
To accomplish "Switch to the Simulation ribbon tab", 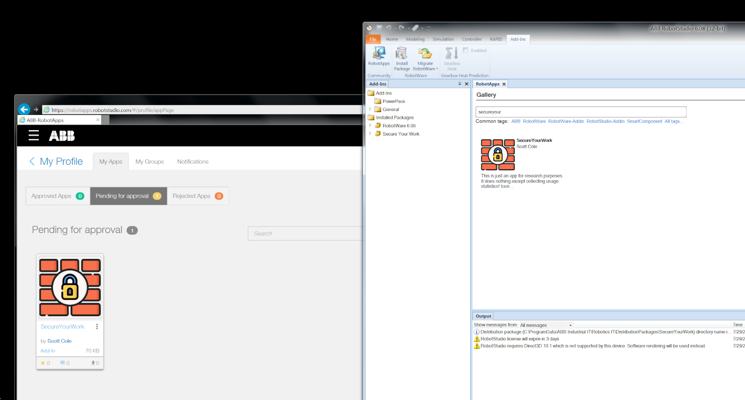I will [x=443, y=39].
